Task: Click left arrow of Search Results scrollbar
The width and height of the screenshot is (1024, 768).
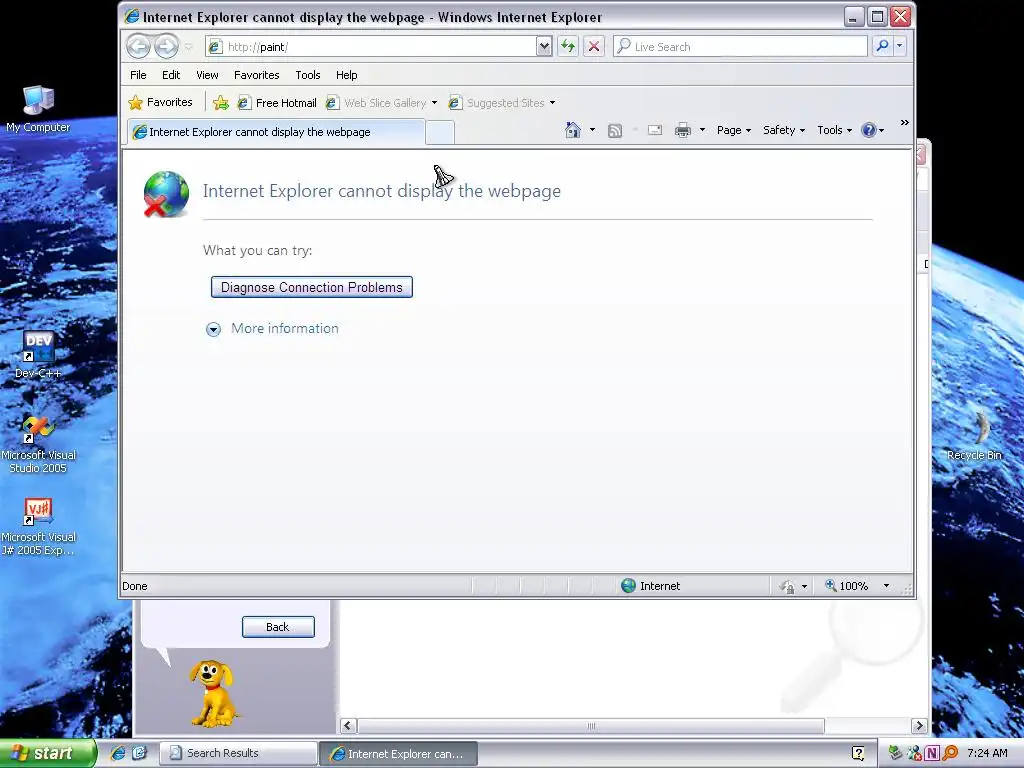Action: (x=348, y=726)
